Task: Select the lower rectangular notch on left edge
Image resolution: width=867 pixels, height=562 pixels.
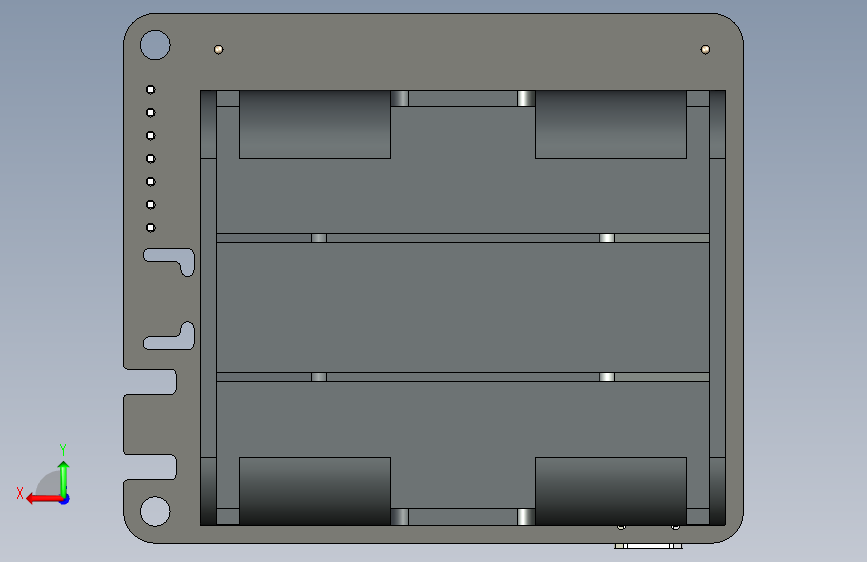Action: click(x=150, y=467)
